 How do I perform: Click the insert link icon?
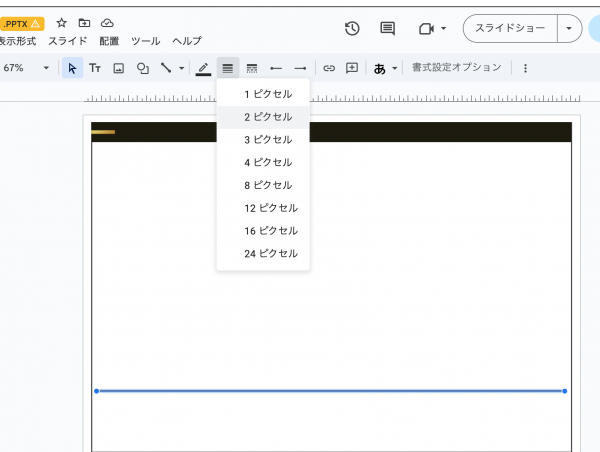(x=328, y=68)
